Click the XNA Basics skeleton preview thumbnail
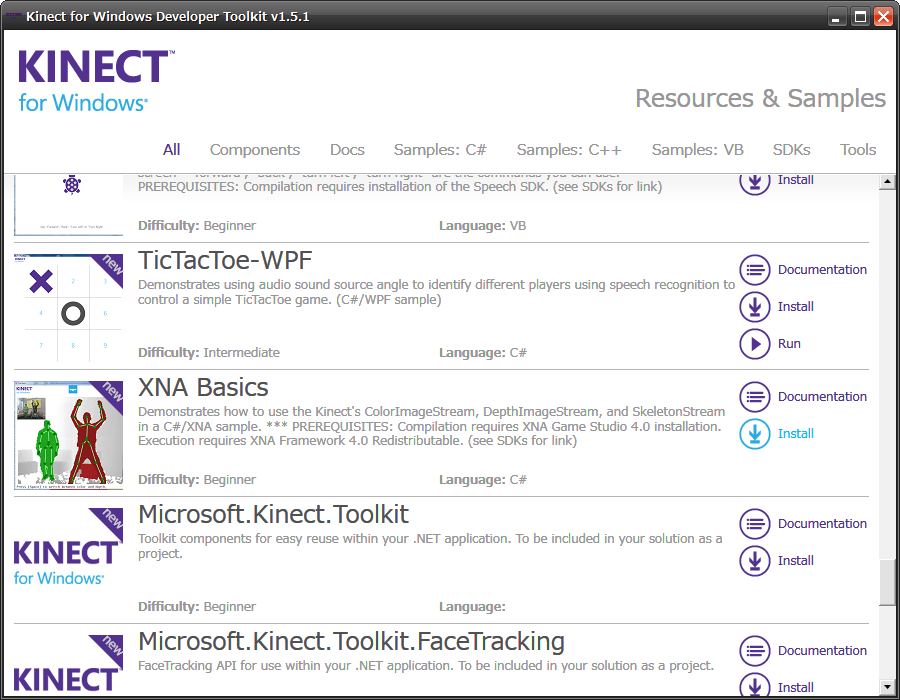The width and height of the screenshot is (900, 700). [69, 435]
